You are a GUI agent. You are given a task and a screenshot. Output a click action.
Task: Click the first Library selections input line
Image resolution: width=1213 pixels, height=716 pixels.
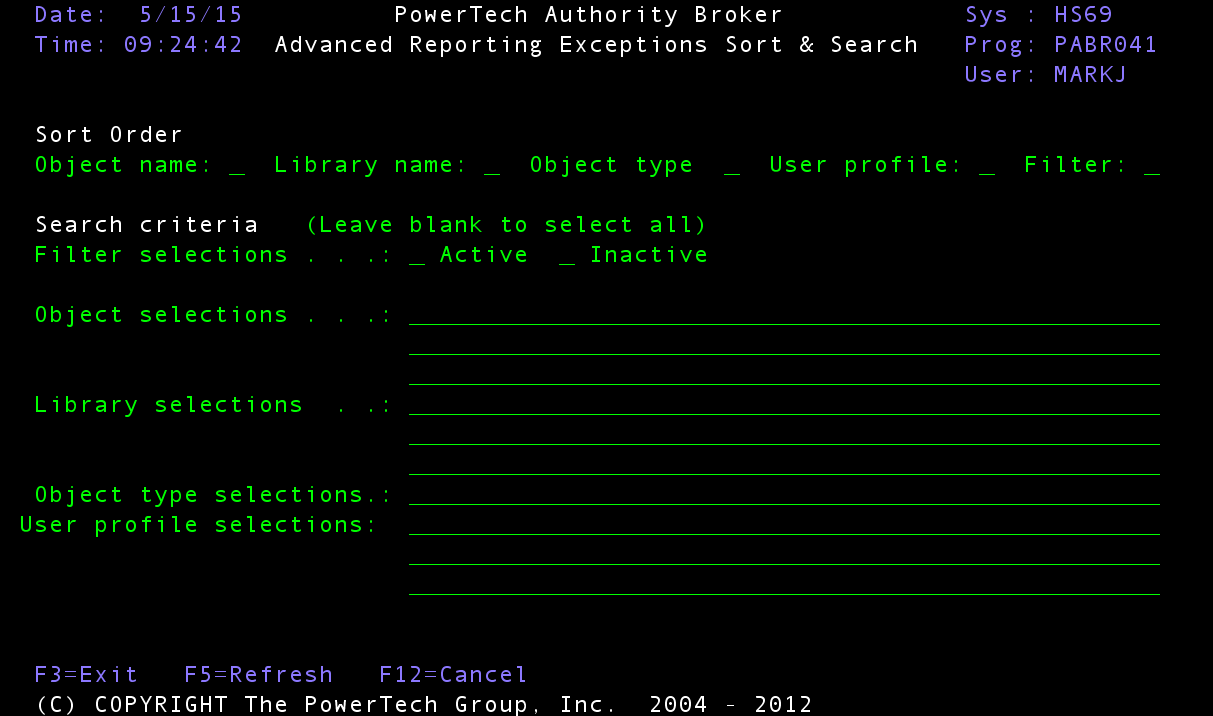pos(784,405)
